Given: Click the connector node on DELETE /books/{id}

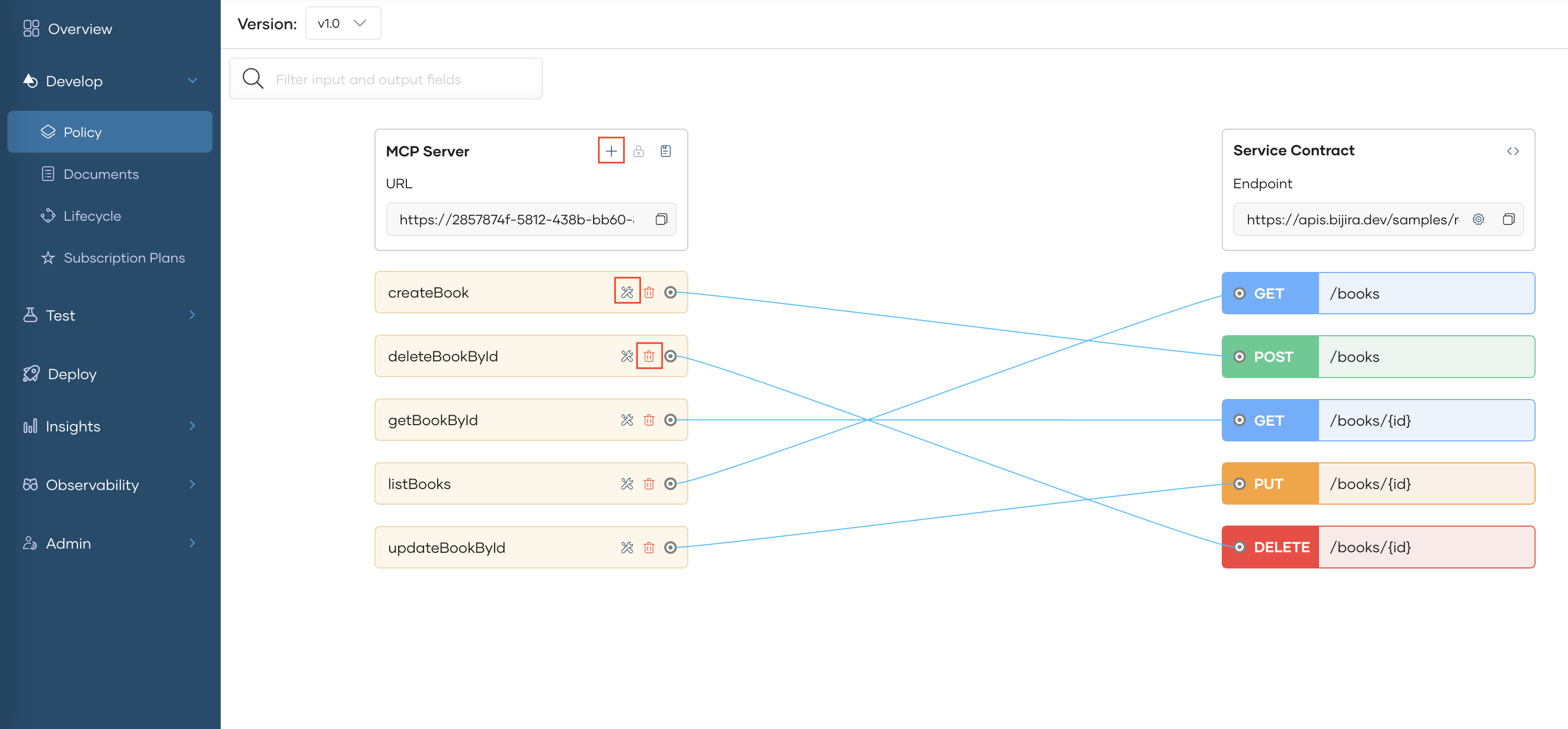Looking at the screenshot, I should pos(1240,547).
